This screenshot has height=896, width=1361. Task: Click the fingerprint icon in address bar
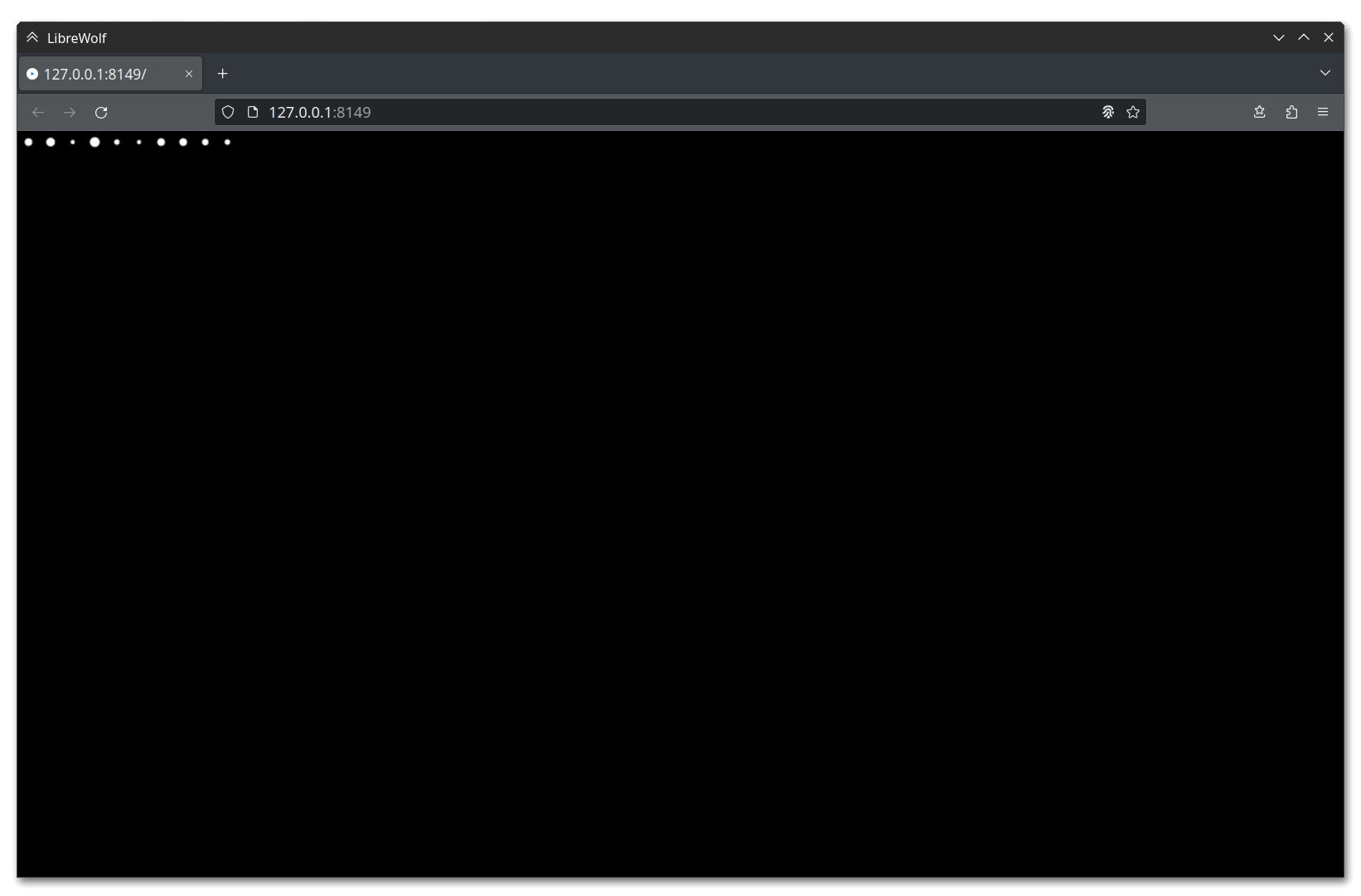tap(1107, 113)
